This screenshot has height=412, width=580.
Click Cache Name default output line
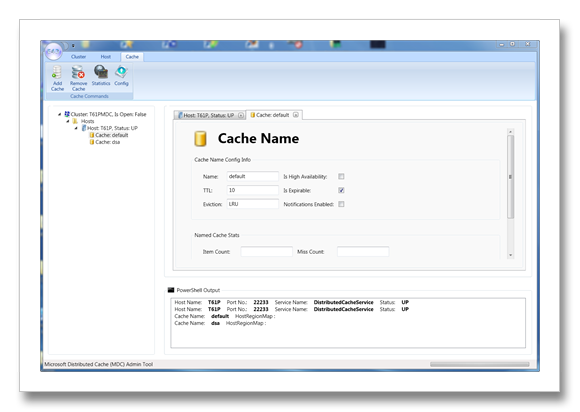pos(225,317)
